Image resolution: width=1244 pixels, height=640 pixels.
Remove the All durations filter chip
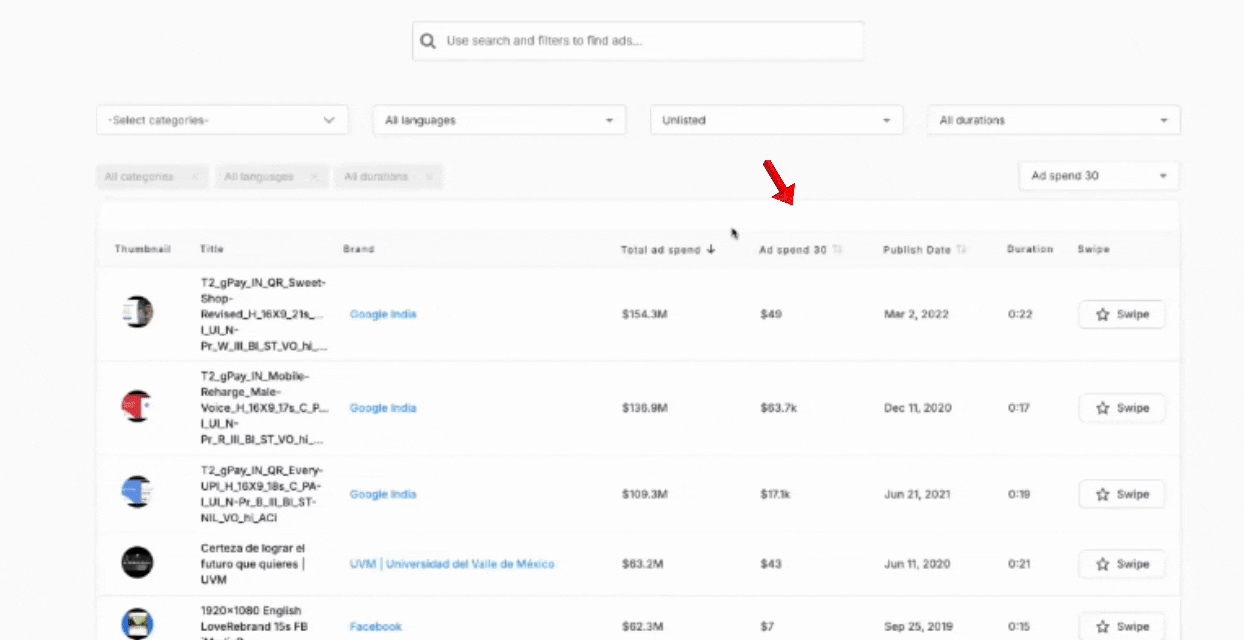429,177
